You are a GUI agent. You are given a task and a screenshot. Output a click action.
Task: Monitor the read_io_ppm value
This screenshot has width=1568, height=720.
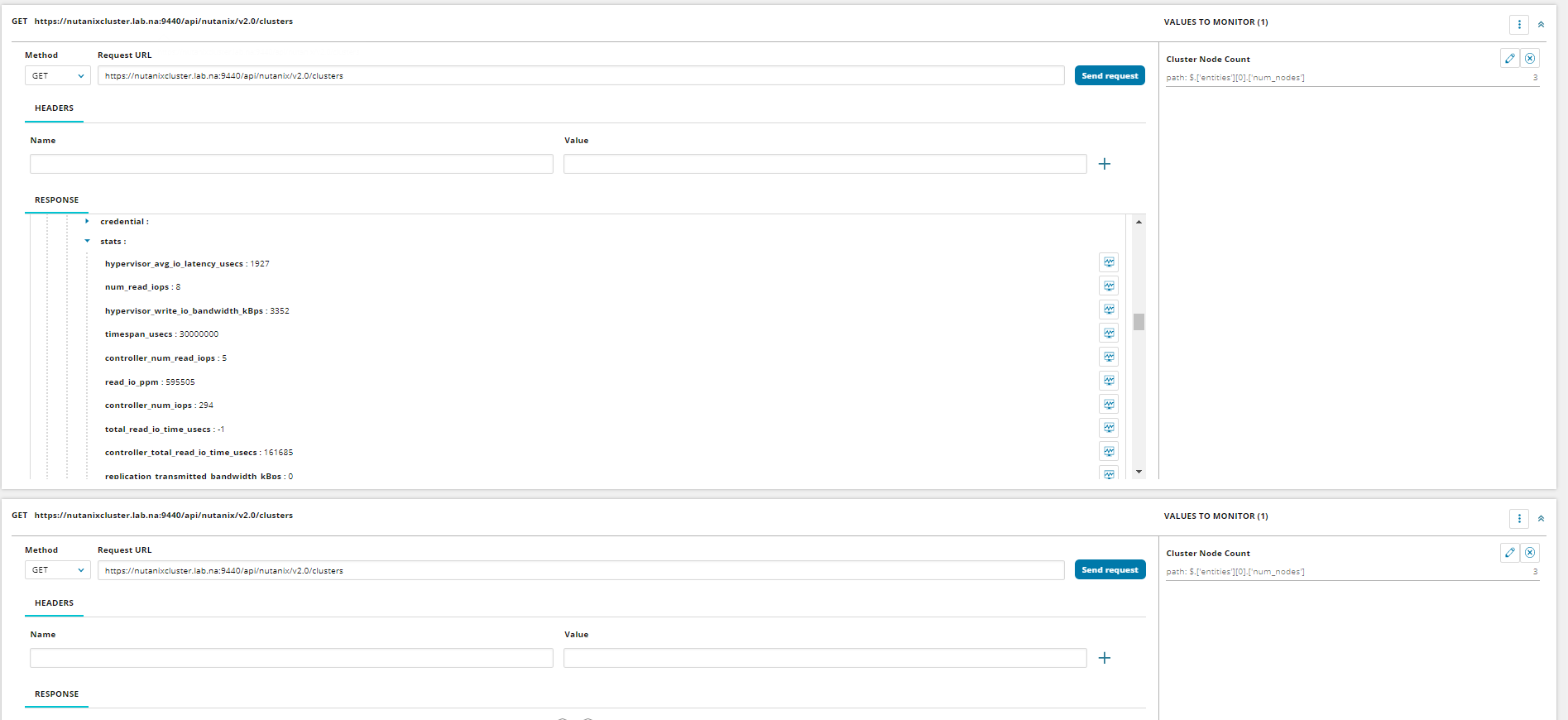(1109, 381)
